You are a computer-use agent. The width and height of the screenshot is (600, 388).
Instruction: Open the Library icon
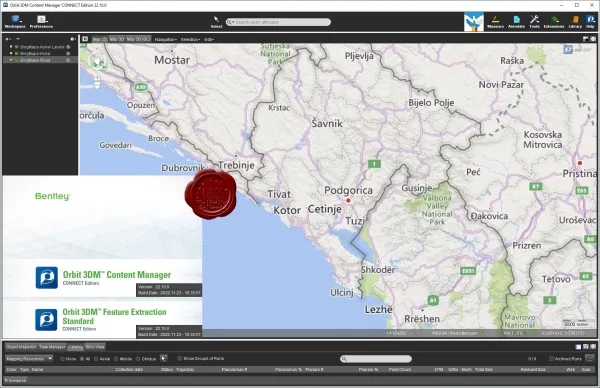pyautogui.click(x=575, y=22)
